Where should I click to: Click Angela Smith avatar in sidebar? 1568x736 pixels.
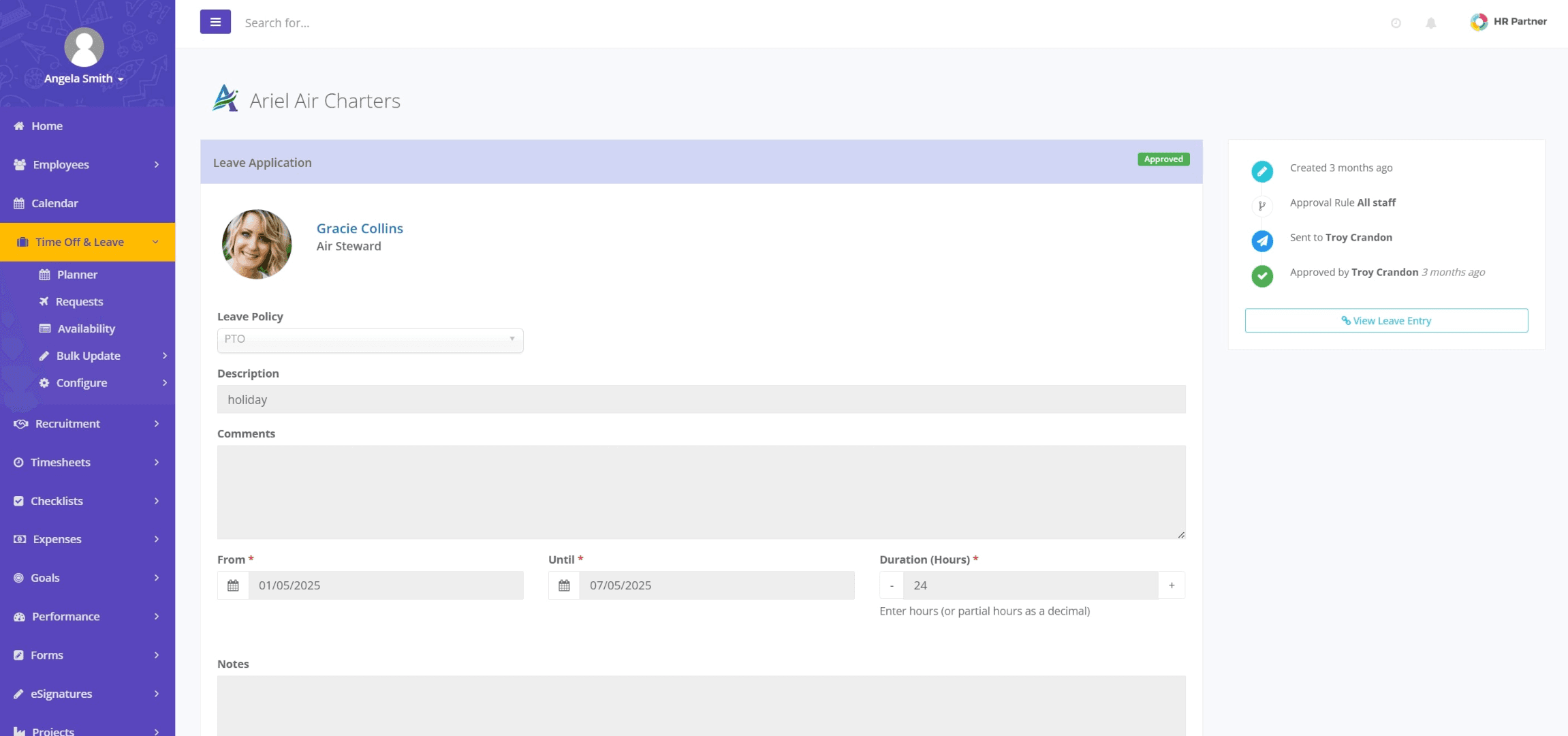[x=84, y=47]
